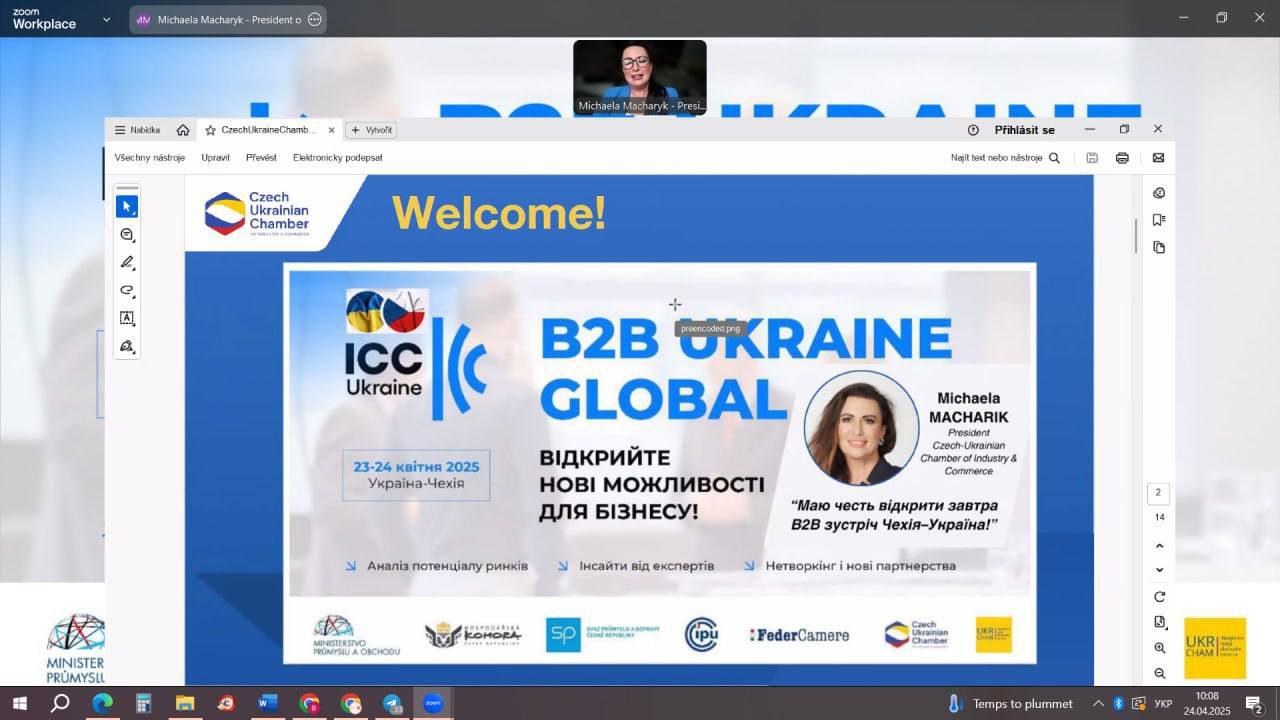Open the taskbar clock showing 10:08
The width and height of the screenshot is (1280, 720).
1207,703
